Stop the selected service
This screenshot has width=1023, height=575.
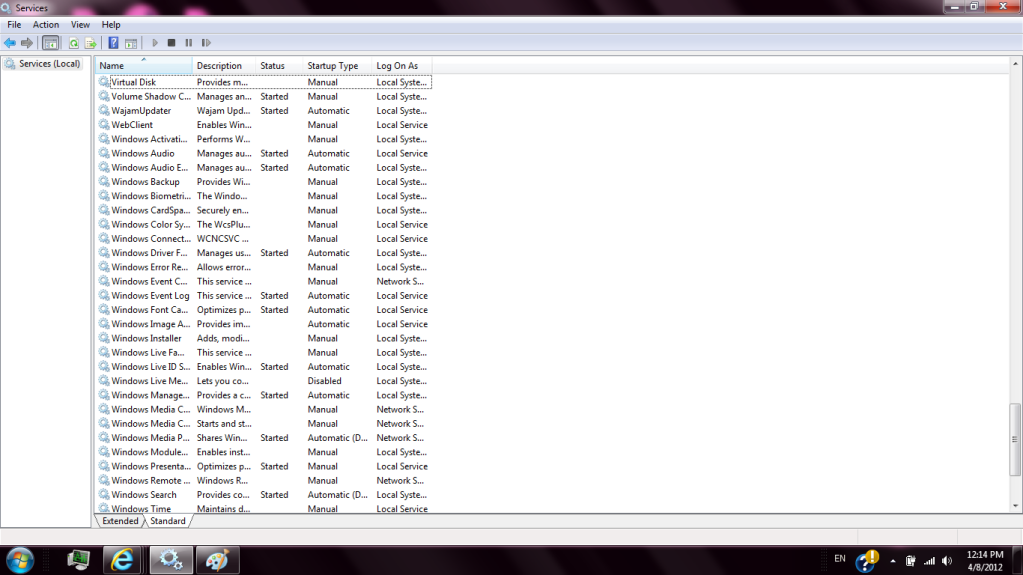[172, 43]
